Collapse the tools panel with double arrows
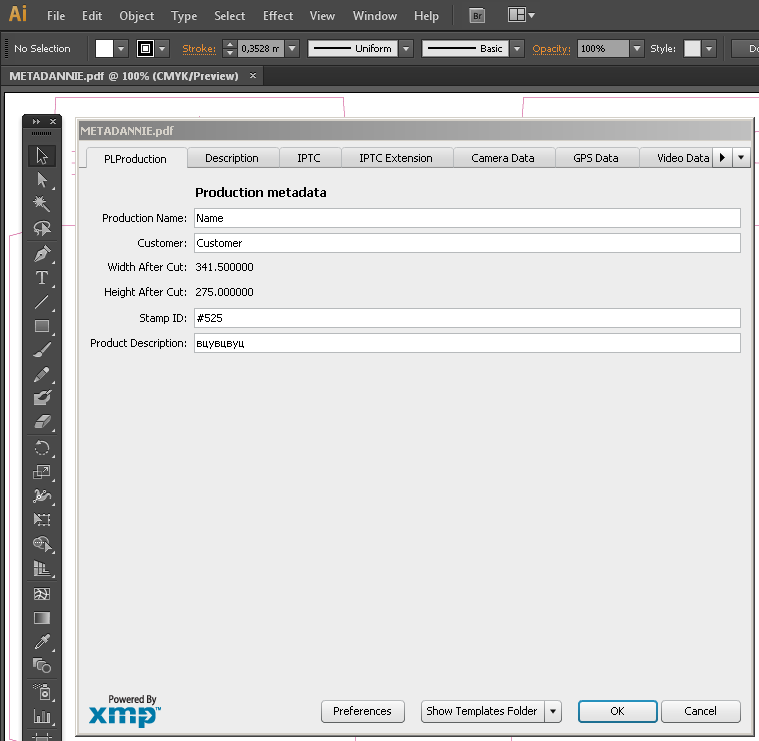The height and width of the screenshot is (741, 759). [x=36, y=121]
